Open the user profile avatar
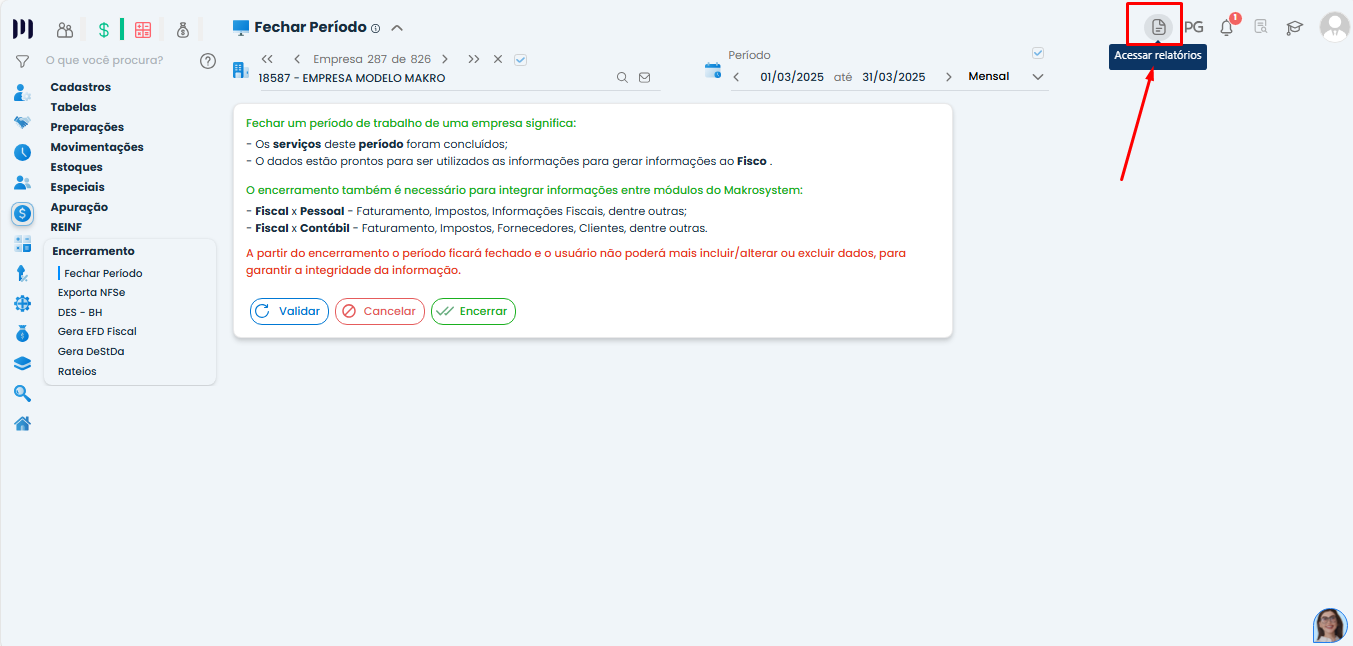Image resolution: width=1353 pixels, height=646 pixels. coord(1334,27)
